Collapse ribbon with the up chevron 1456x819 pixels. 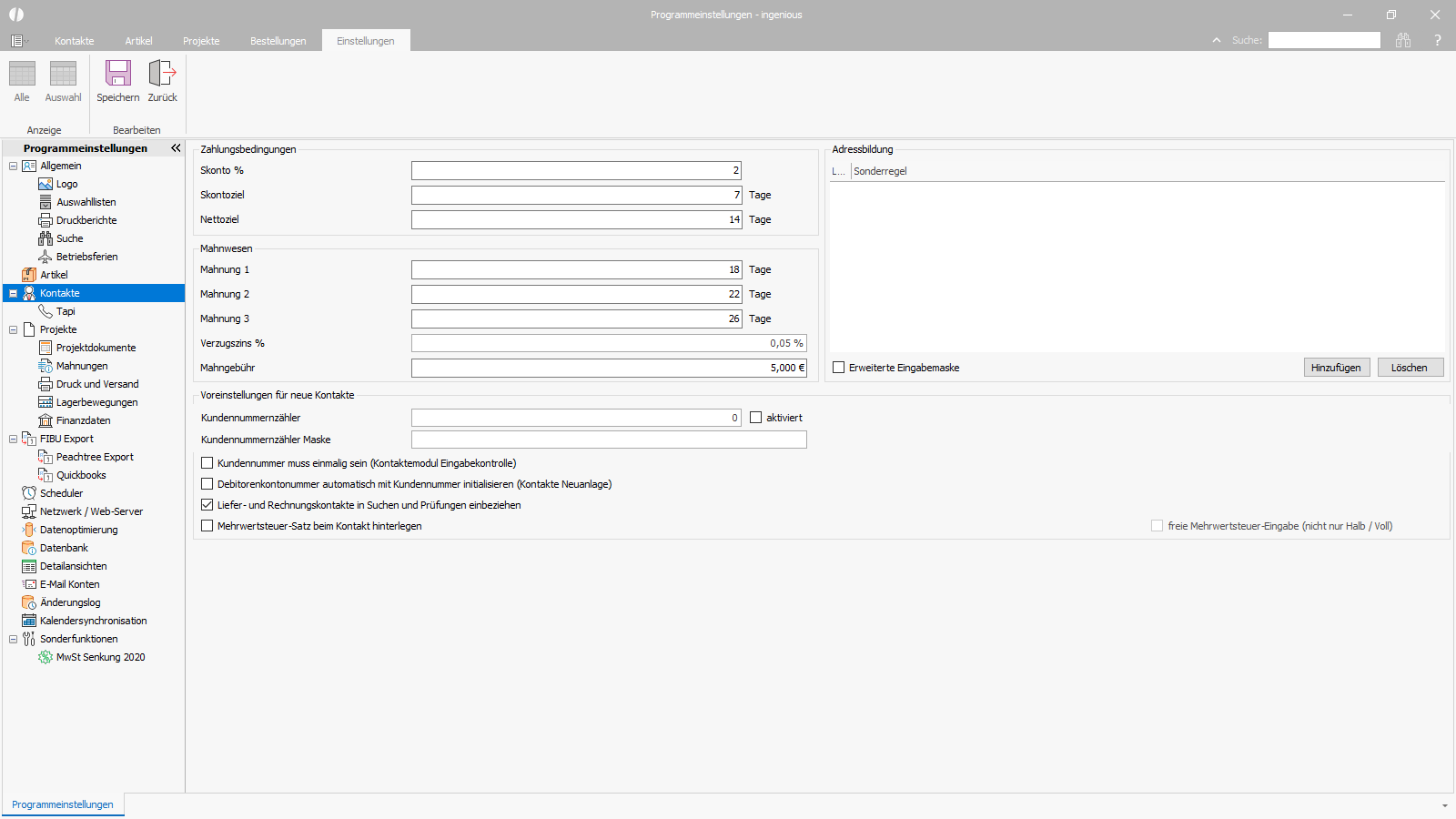(1217, 40)
